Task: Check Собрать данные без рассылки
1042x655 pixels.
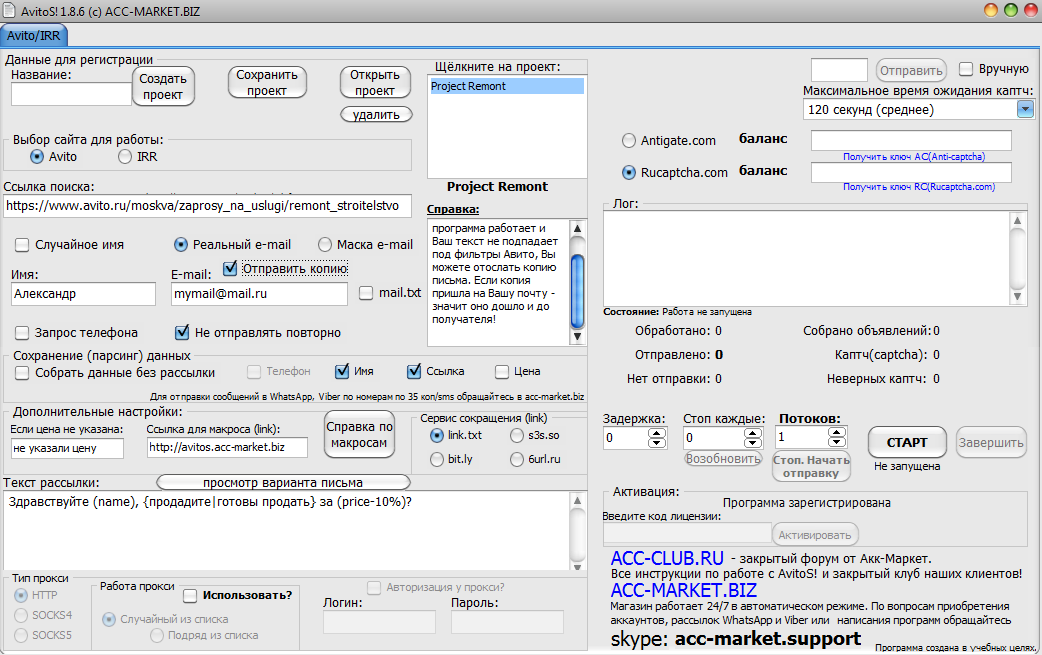Action: [22, 373]
